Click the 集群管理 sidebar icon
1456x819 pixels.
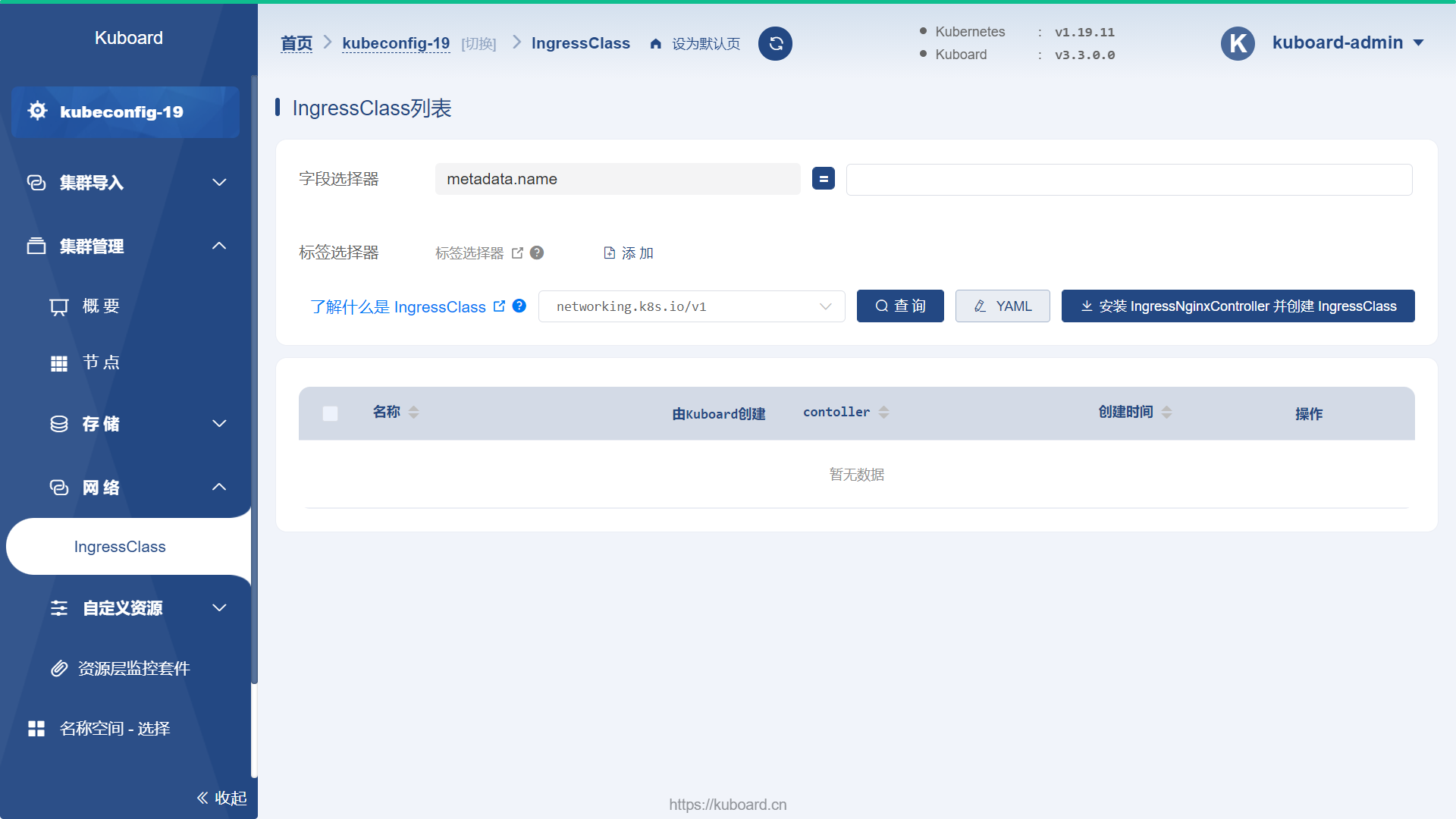pyautogui.click(x=36, y=246)
